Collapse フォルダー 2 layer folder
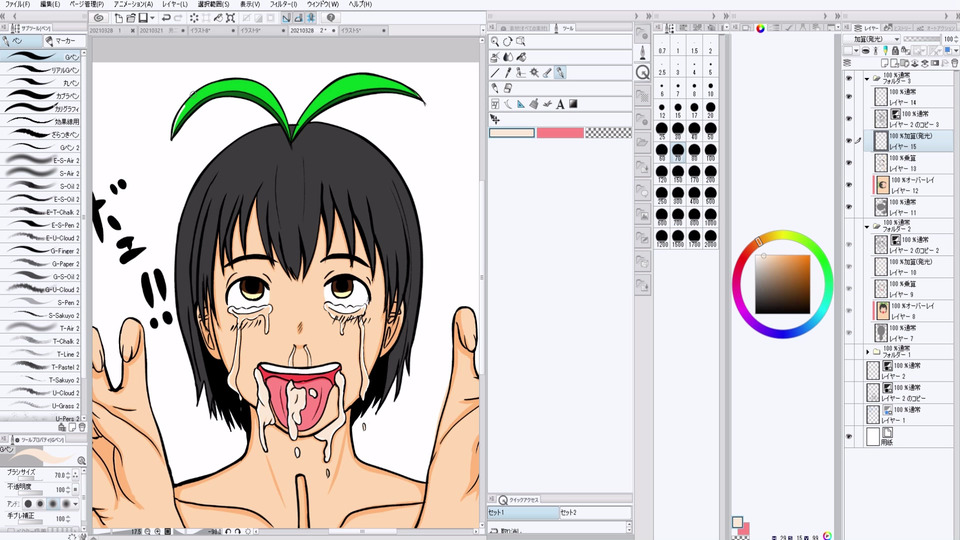 [867, 227]
